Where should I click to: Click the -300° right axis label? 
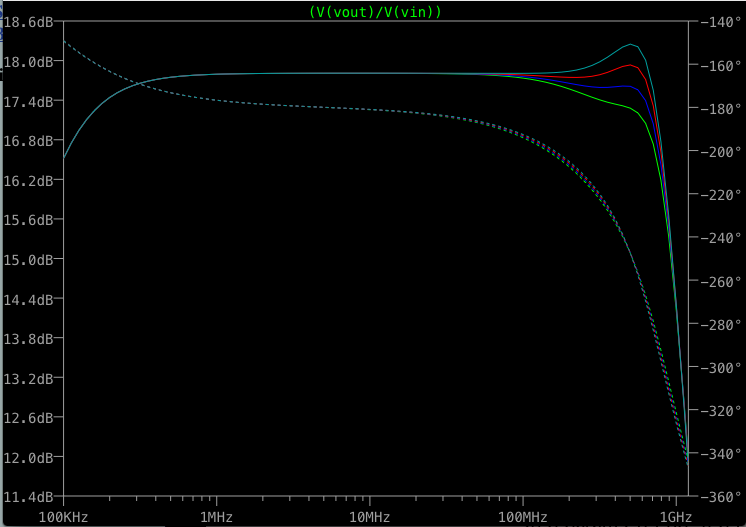tap(718, 367)
